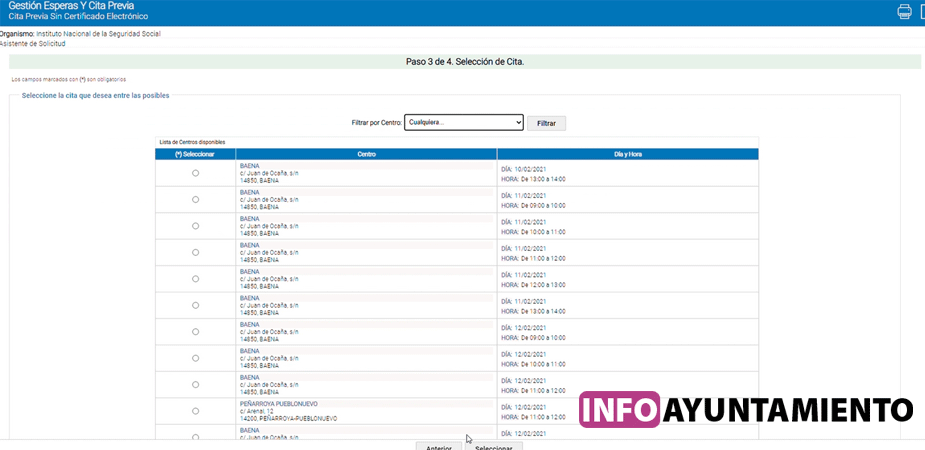Image resolution: width=925 pixels, height=450 pixels.
Task: Click the printer icon in header
Action: 904,12
